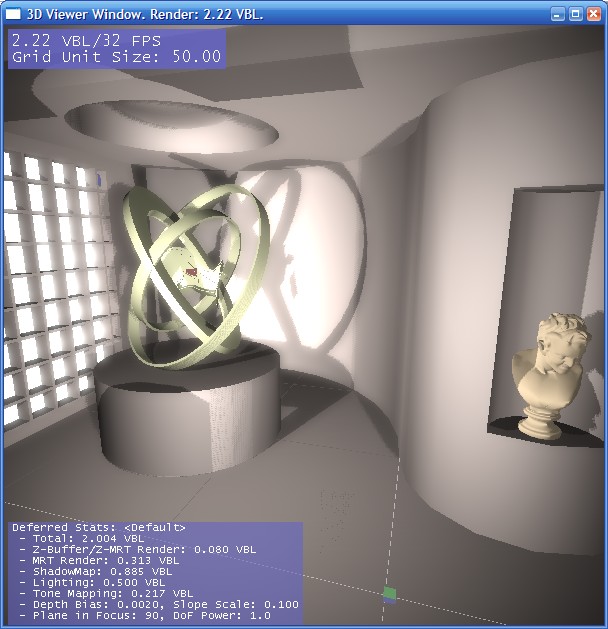Select the cylindrical pedestal under the rings
The height and width of the screenshot is (629, 608).
[187, 409]
